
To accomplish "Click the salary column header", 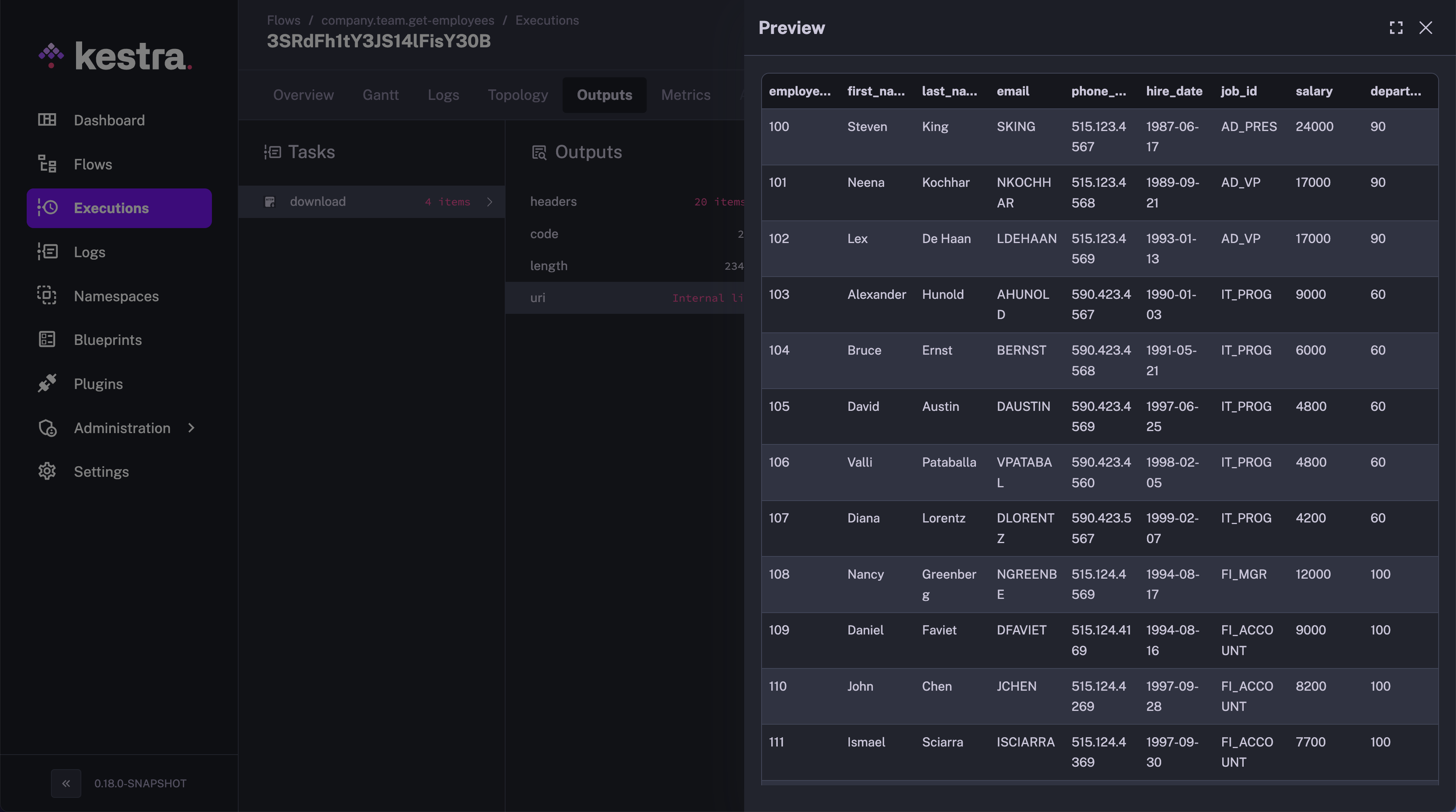I will 1314,91.
